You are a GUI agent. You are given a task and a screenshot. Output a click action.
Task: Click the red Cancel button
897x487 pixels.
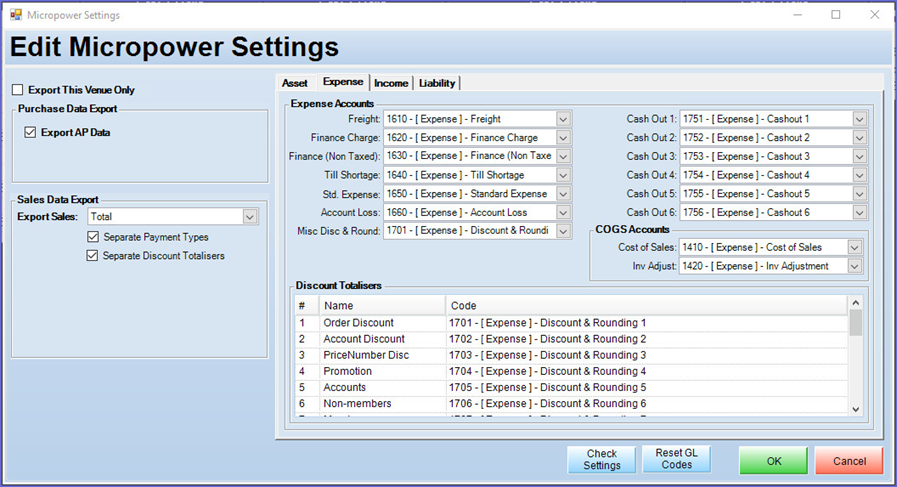point(850,461)
